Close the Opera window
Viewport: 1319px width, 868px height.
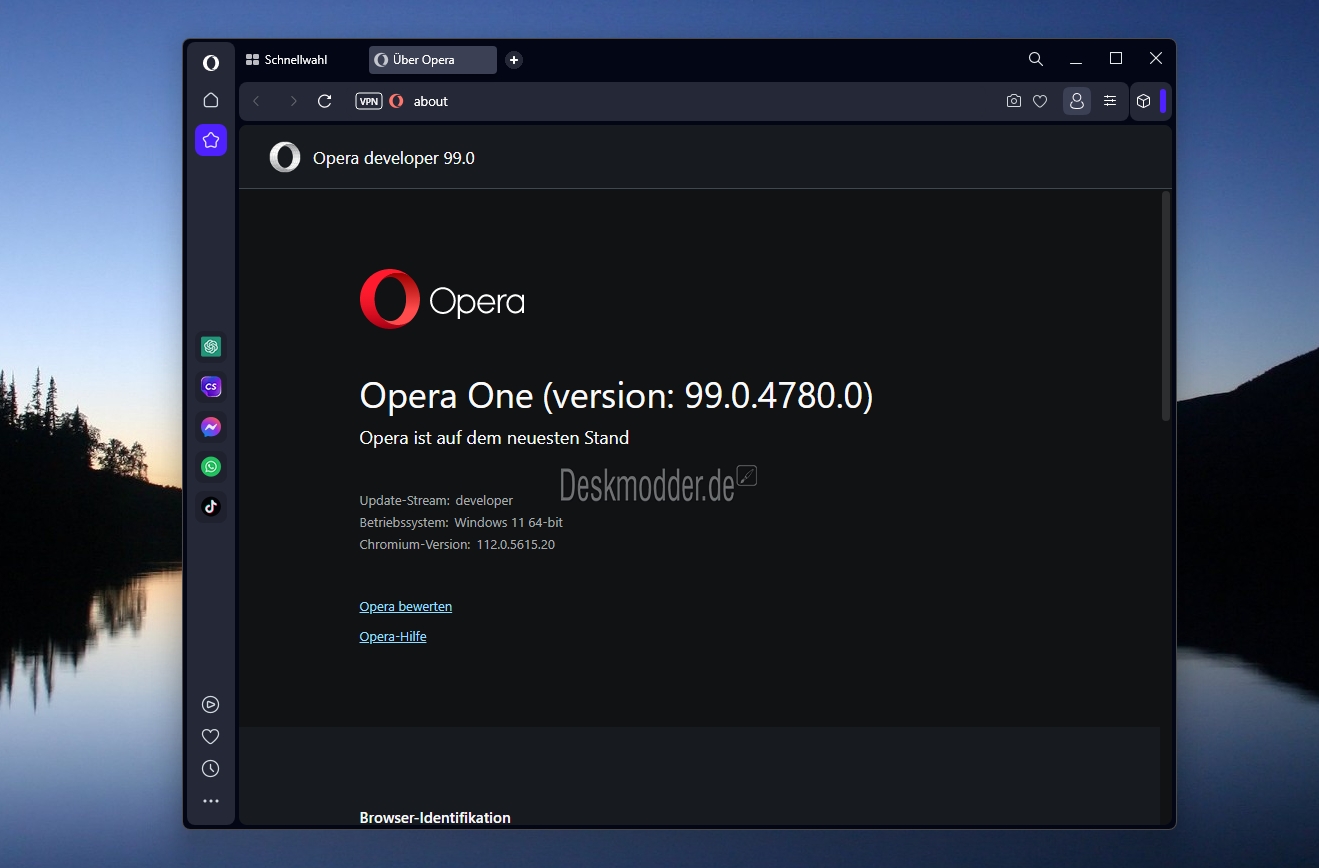[1156, 59]
